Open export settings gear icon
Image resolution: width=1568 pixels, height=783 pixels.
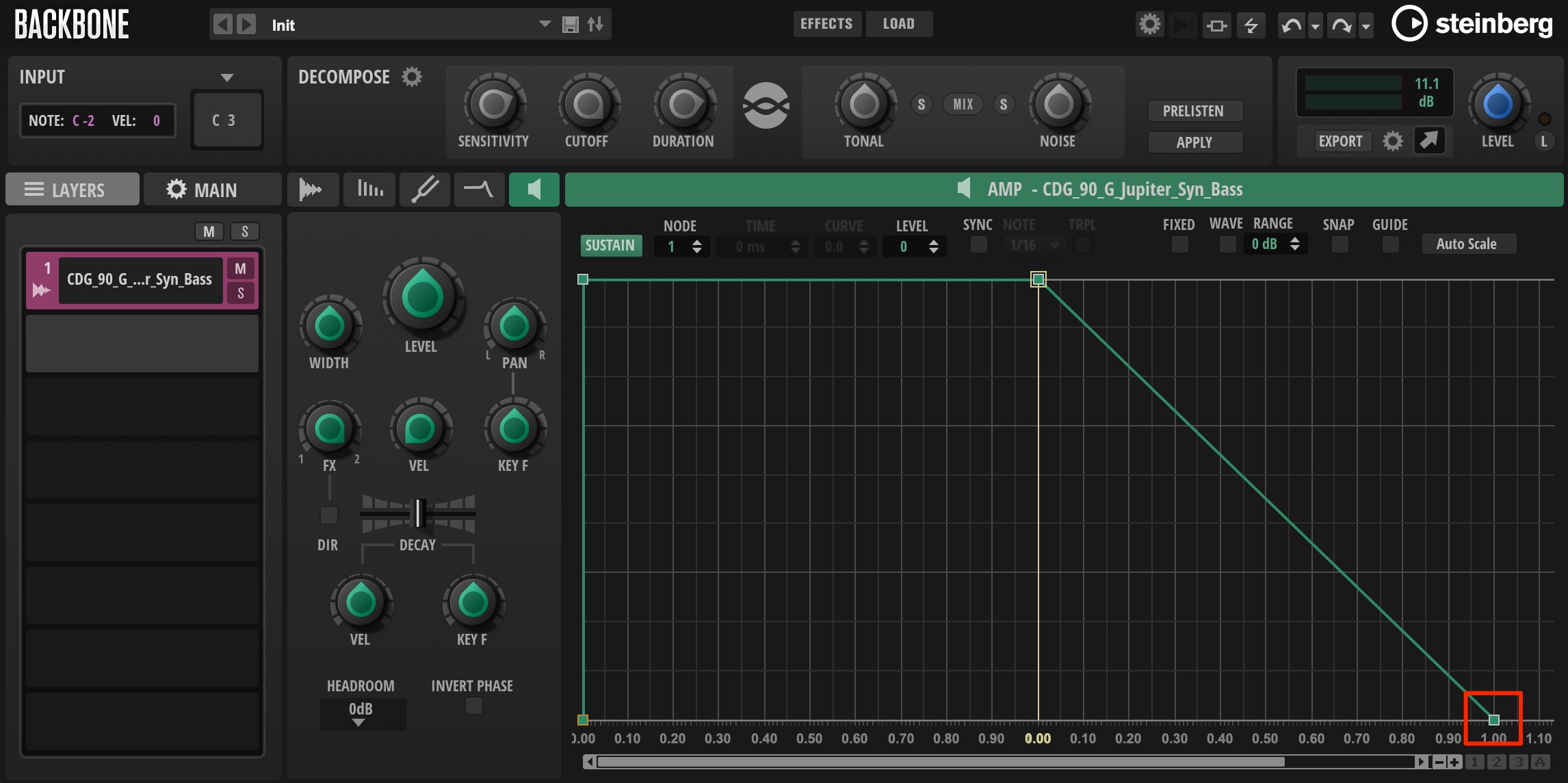coord(1392,142)
